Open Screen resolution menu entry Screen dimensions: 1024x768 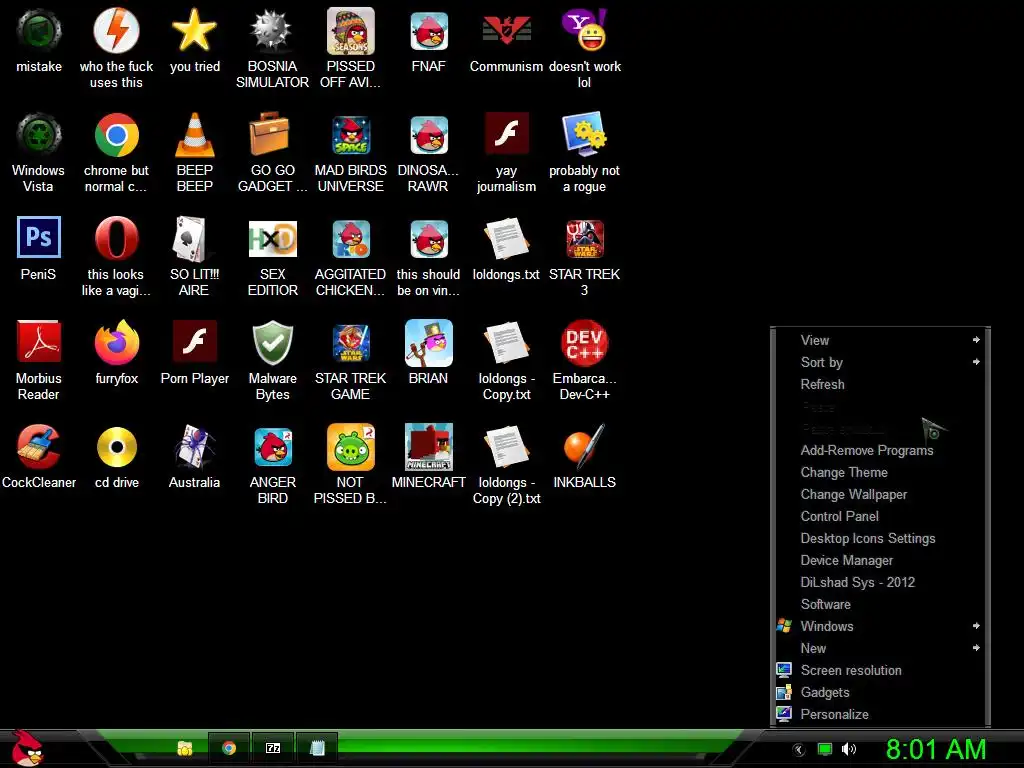pyautogui.click(x=880, y=670)
